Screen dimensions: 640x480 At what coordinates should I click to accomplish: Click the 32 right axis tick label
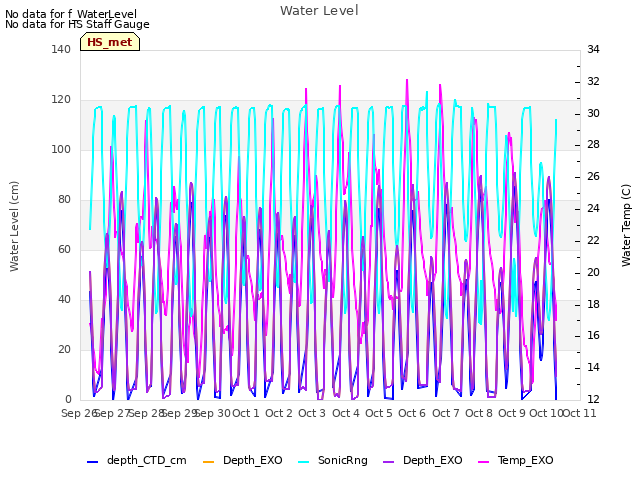click(x=593, y=81)
